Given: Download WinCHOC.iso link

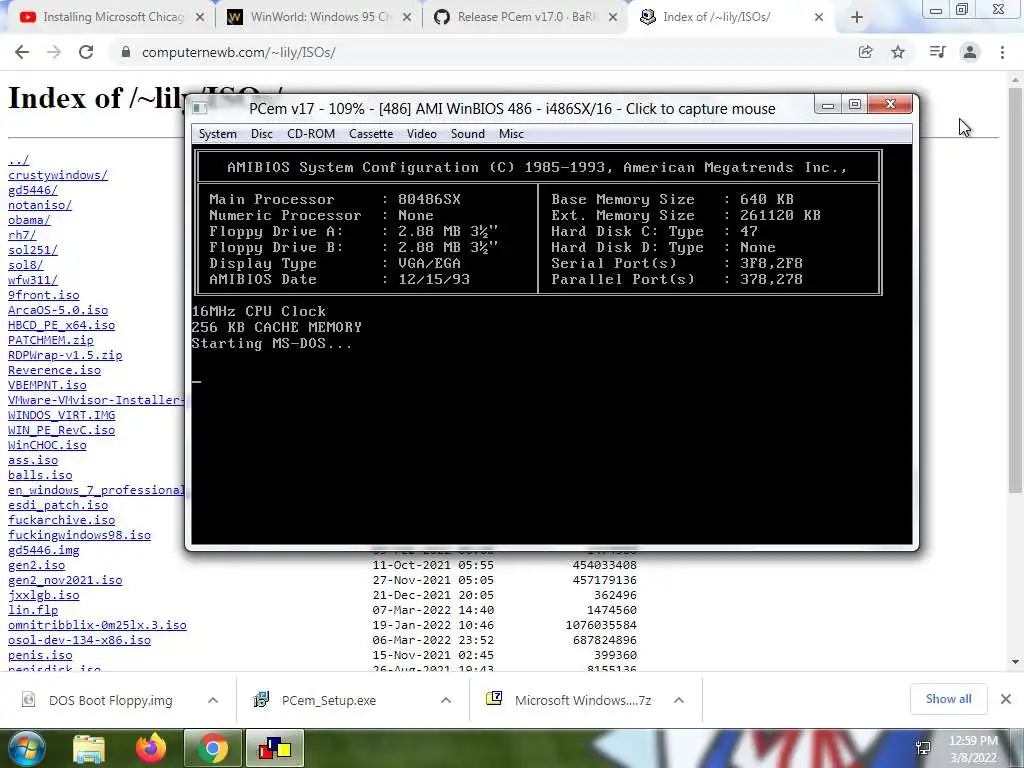Looking at the screenshot, I should click(47, 445).
